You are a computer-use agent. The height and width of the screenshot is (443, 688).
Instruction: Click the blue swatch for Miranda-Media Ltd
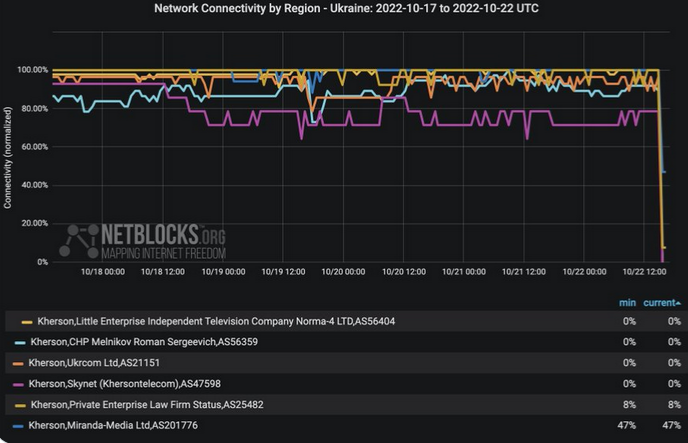coord(18,426)
